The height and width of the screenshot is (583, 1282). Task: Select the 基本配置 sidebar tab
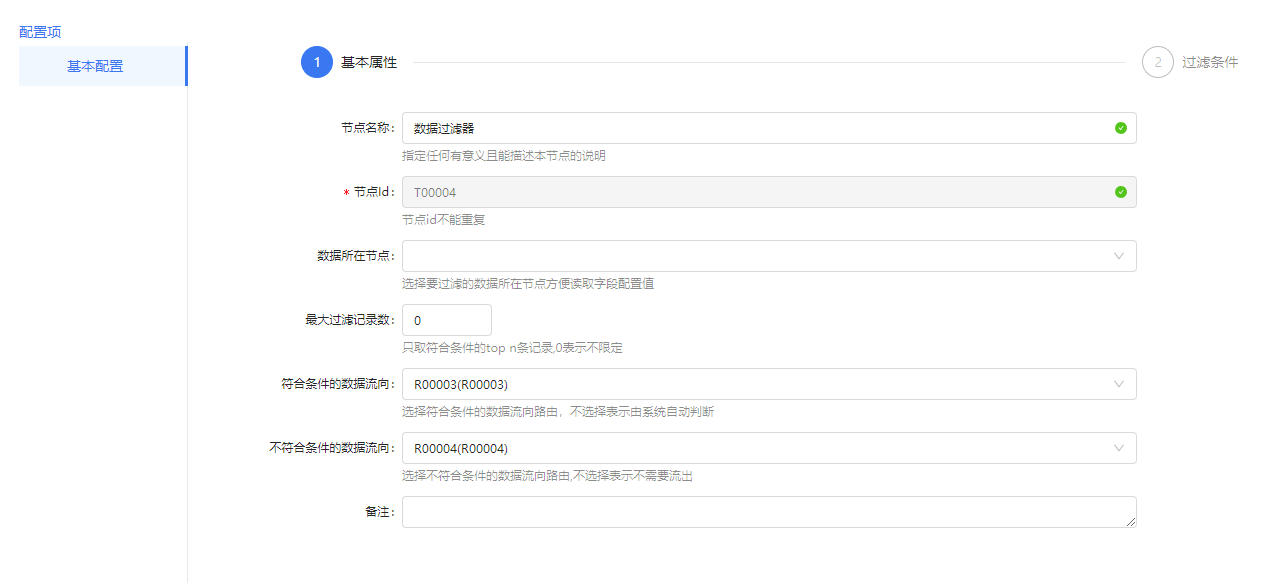pos(95,66)
